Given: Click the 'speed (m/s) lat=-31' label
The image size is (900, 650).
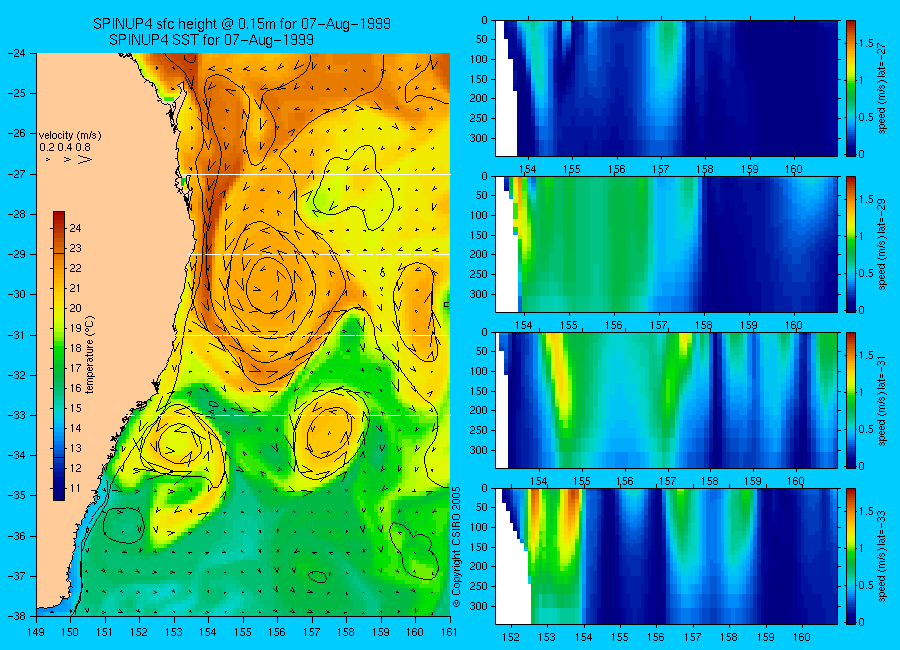Looking at the screenshot, I should point(882,400).
